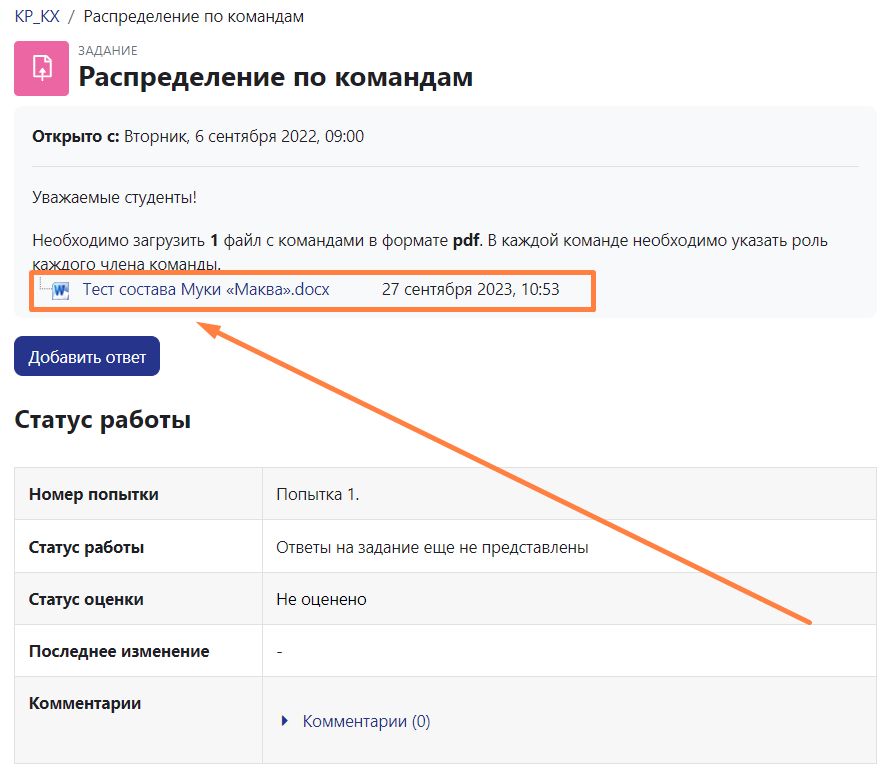The image size is (888, 771).
Task: Open the Комментарии (0) link
Action: [366, 721]
